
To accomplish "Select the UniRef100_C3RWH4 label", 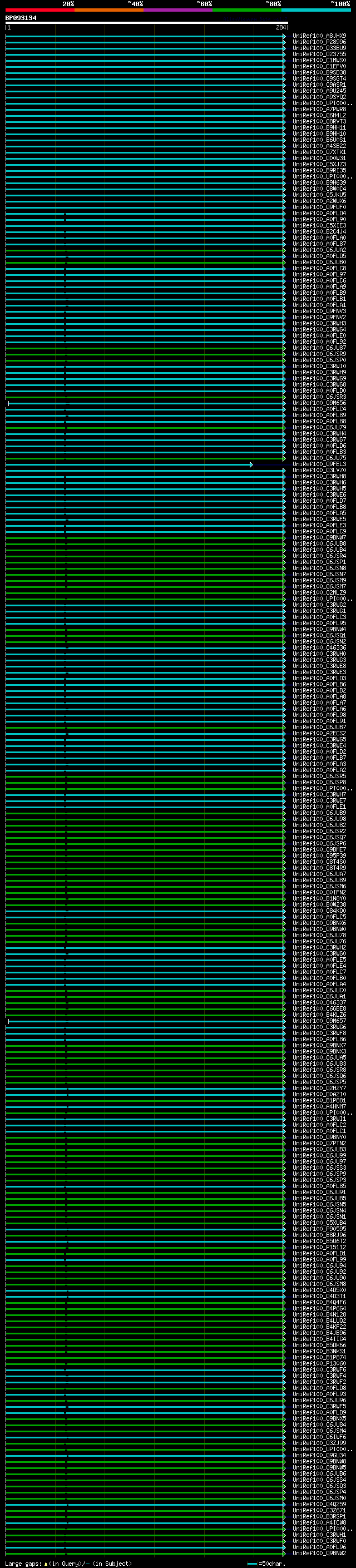I will 319,433.
